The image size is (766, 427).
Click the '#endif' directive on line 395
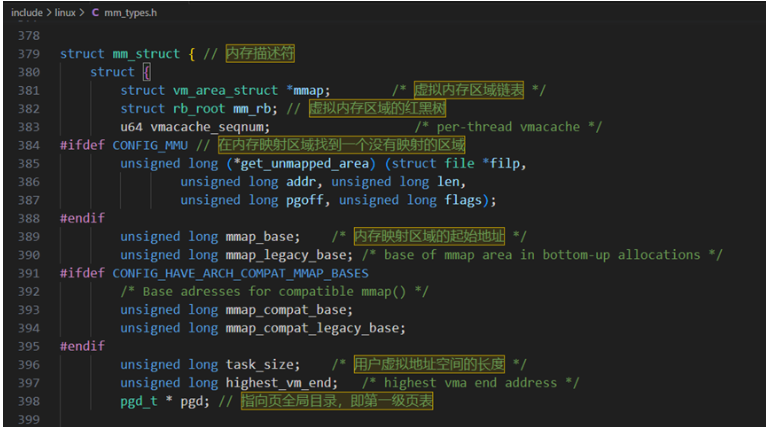pos(82,346)
